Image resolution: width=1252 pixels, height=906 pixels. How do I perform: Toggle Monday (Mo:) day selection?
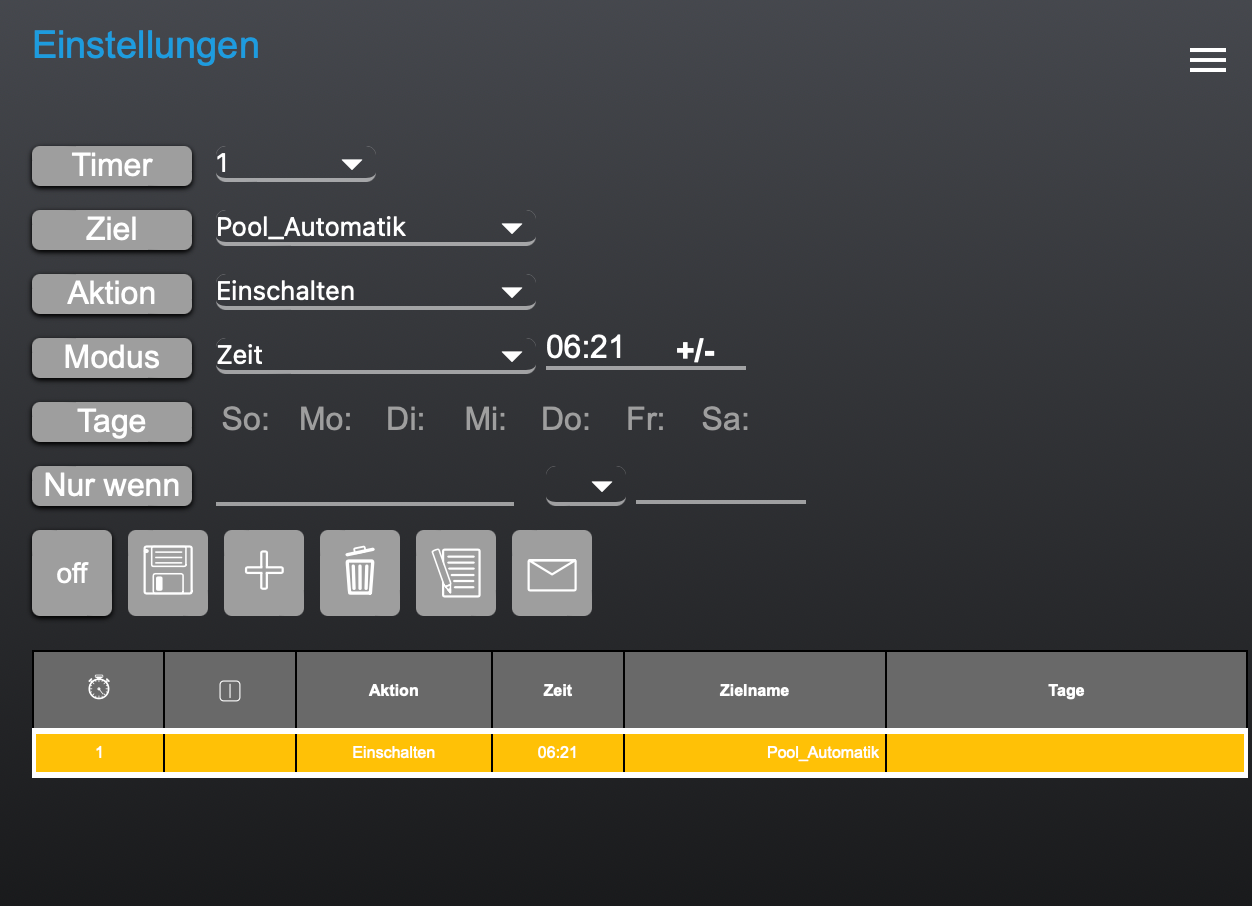pos(325,419)
